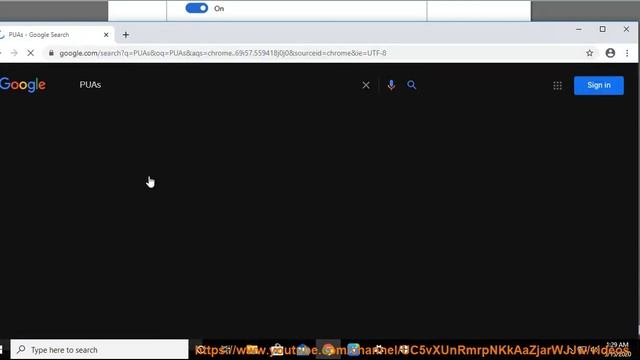The width and height of the screenshot is (640, 360).
Task: Close the PUAs - Google Search tab
Action: (x=106, y=35)
